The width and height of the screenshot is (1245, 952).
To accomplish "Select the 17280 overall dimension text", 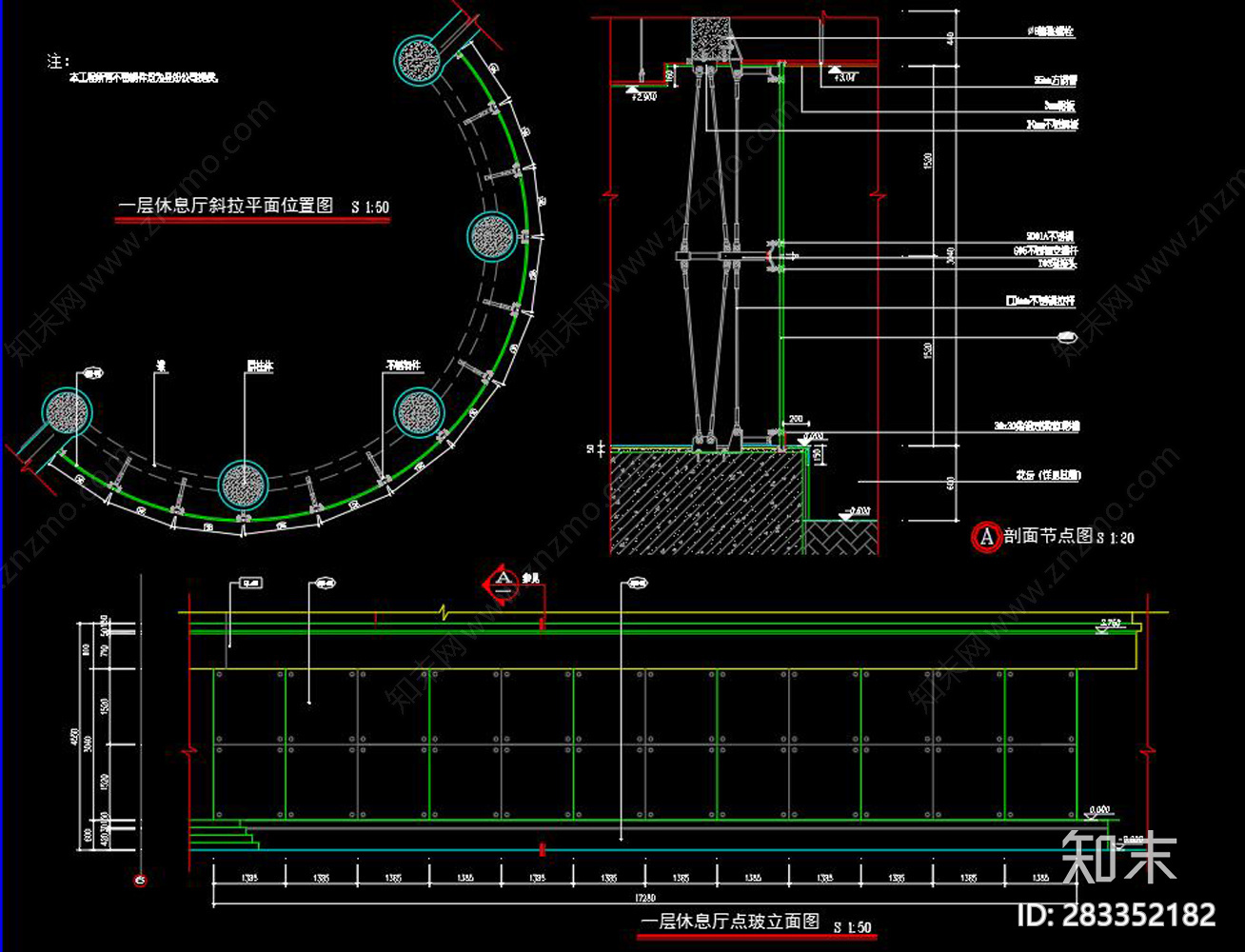I will click(x=644, y=899).
